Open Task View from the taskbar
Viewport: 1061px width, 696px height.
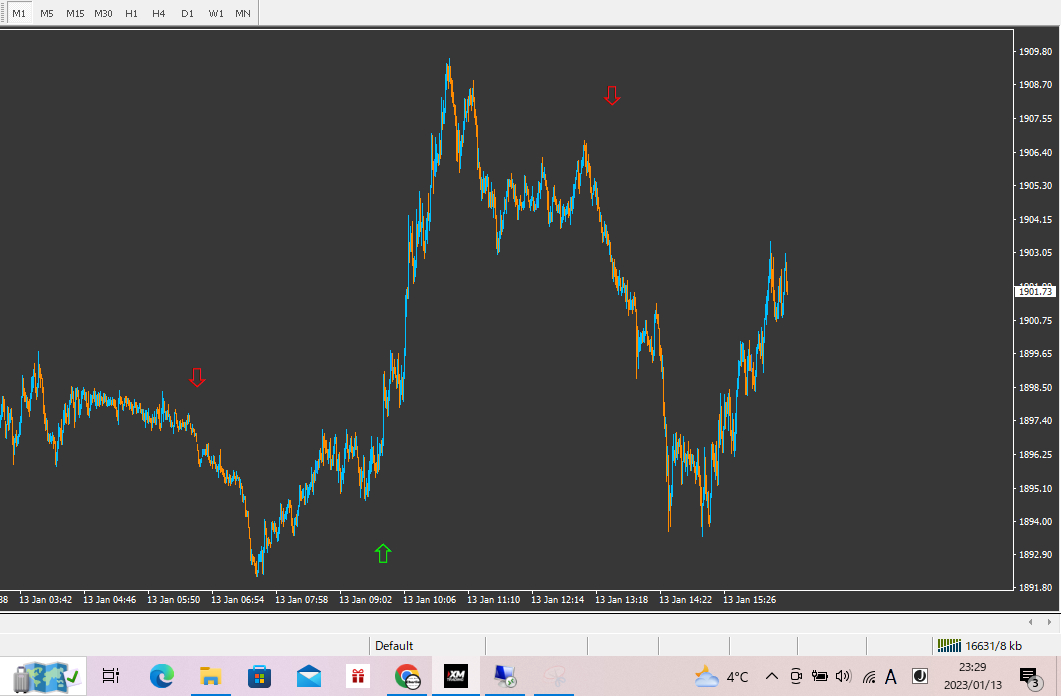tap(110, 676)
